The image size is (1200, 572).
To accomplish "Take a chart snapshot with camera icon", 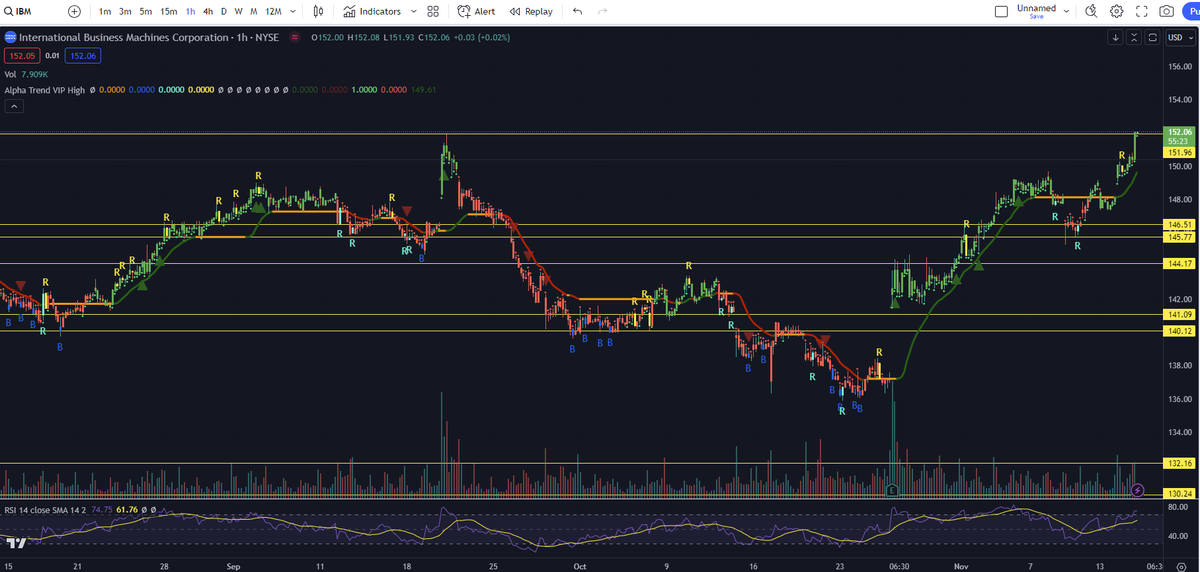I will pyautogui.click(x=1166, y=12).
